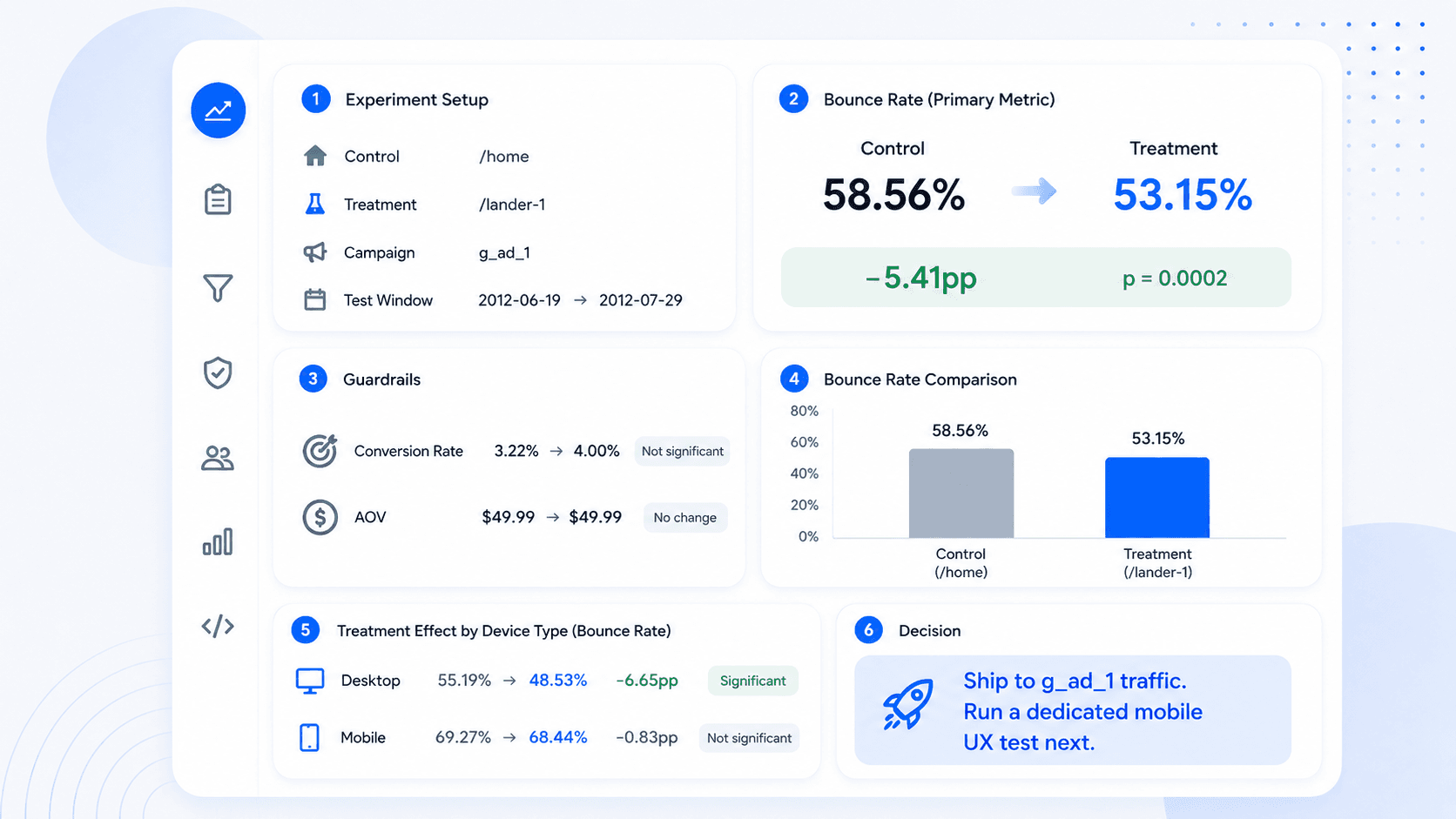Click the flask icon beside Treatment
Image resolution: width=1456 pixels, height=819 pixels.
tap(315, 204)
